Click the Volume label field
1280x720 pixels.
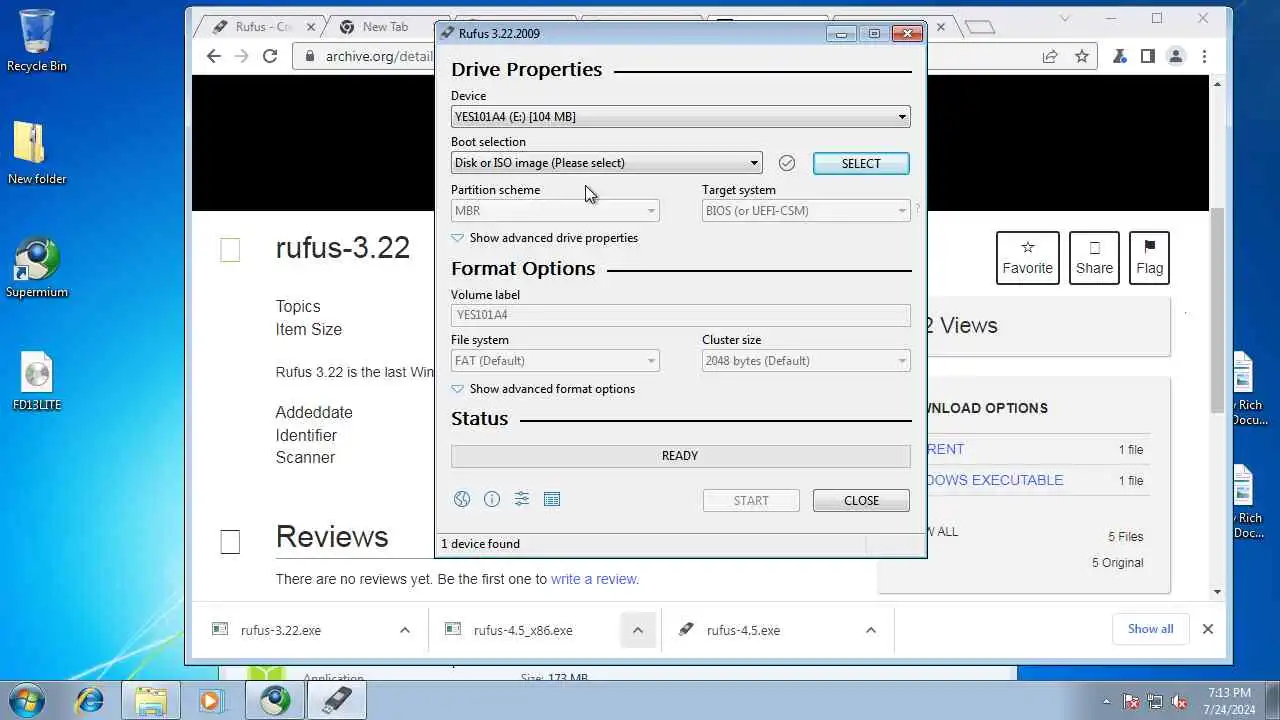click(x=680, y=315)
